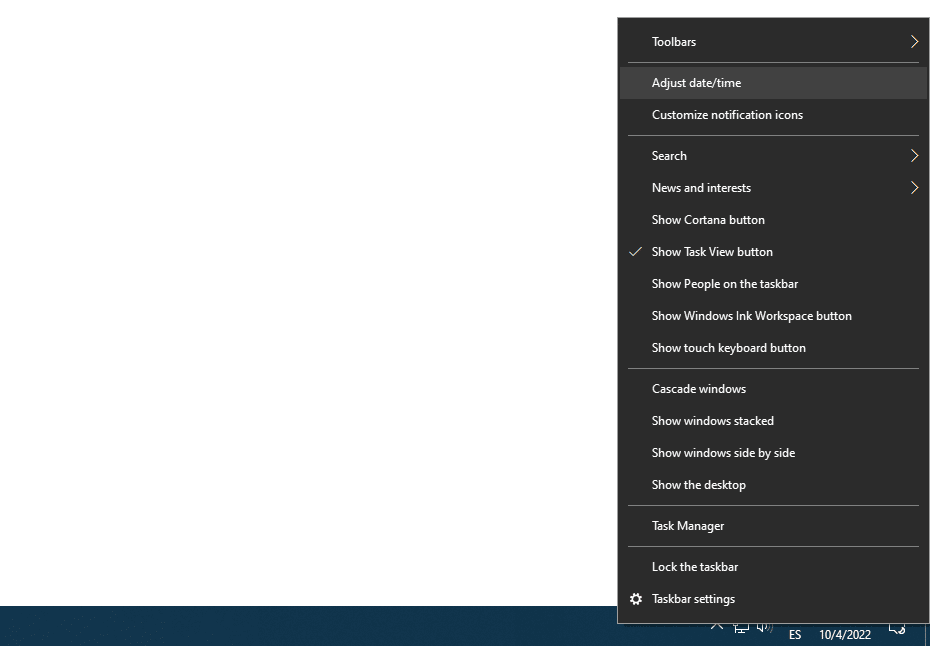Open Taskbar settings
This screenshot has width=930, height=646.
(693, 598)
